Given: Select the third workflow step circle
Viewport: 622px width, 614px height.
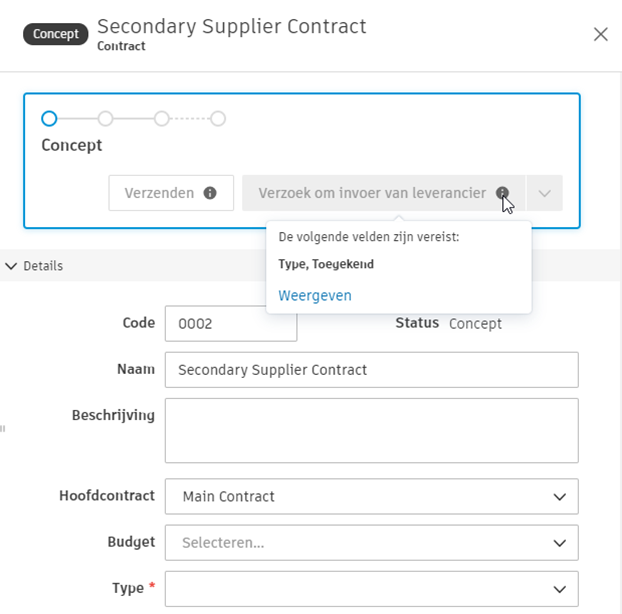Looking at the screenshot, I should click(x=161, y=119).
